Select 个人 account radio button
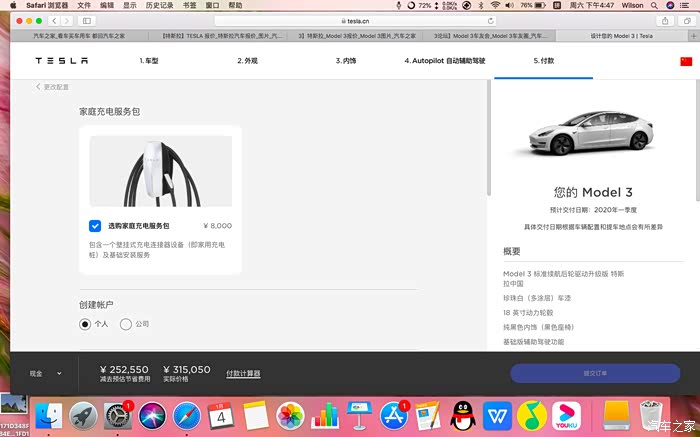Image resolution: width=700 pixels, height=437 pixels. [x=85, y=324]
